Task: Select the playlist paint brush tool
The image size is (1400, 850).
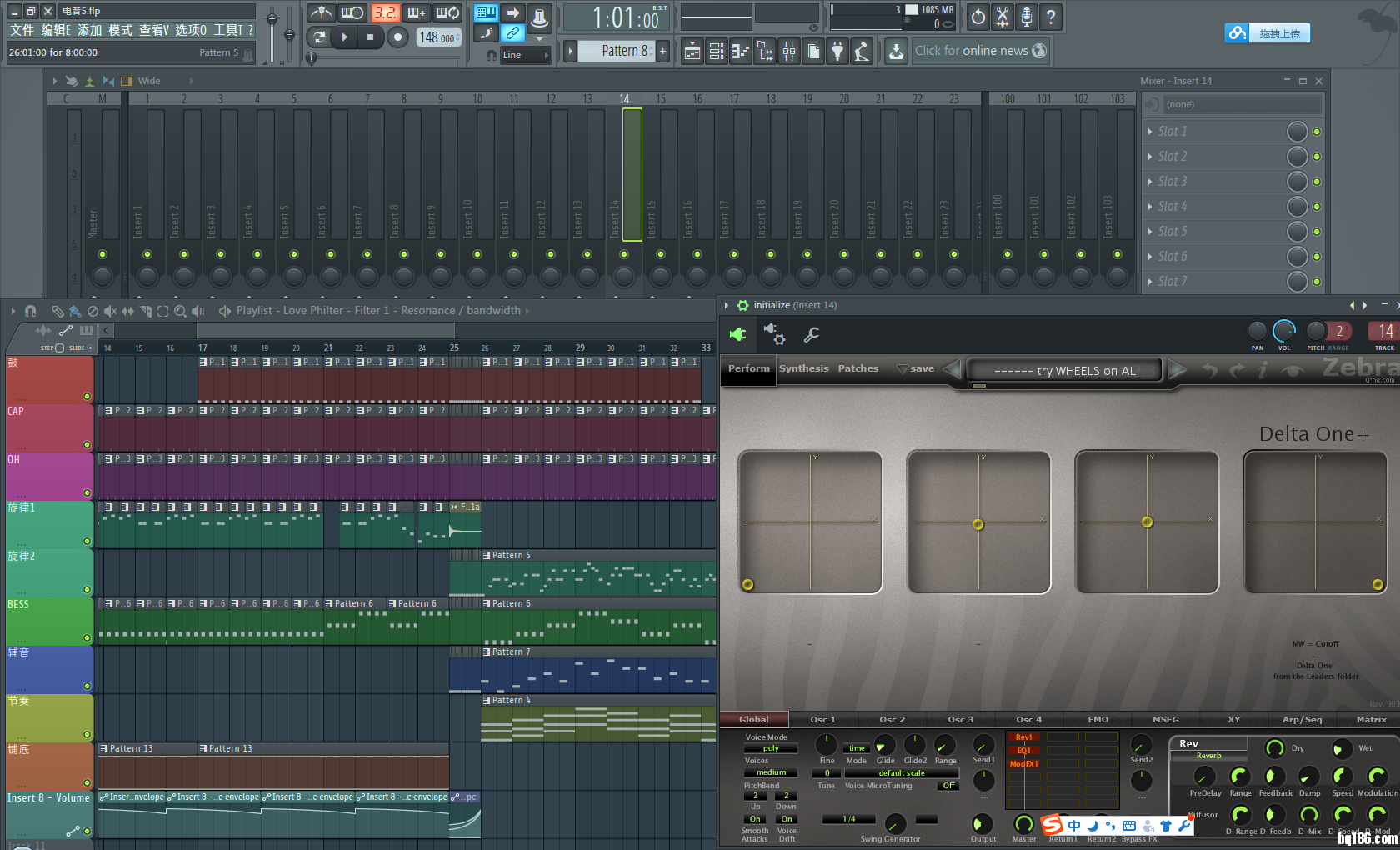Action: coord(75,311)
